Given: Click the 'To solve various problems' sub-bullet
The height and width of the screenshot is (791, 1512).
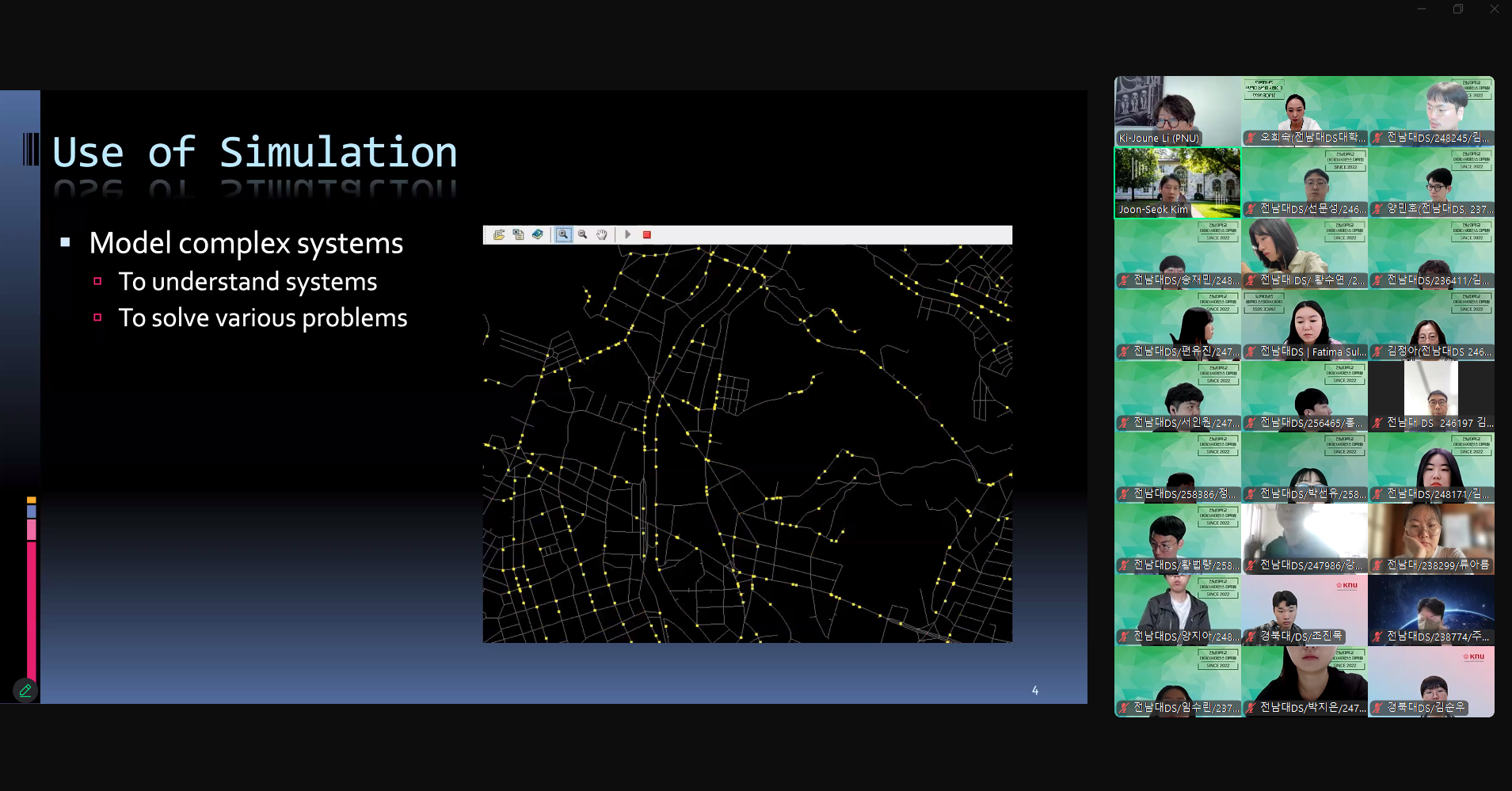Looking at the screenshot, I should coord(263,318).
